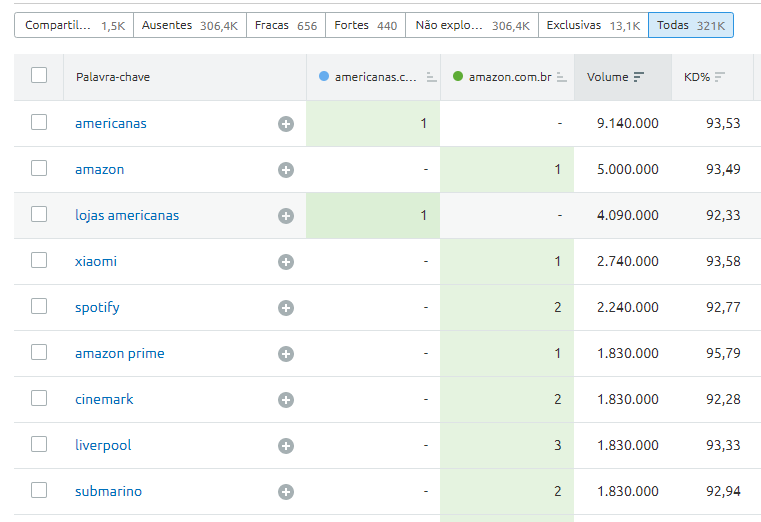
Task: Select the liverpool row checkbox
Action: click(x=39, y=444)
